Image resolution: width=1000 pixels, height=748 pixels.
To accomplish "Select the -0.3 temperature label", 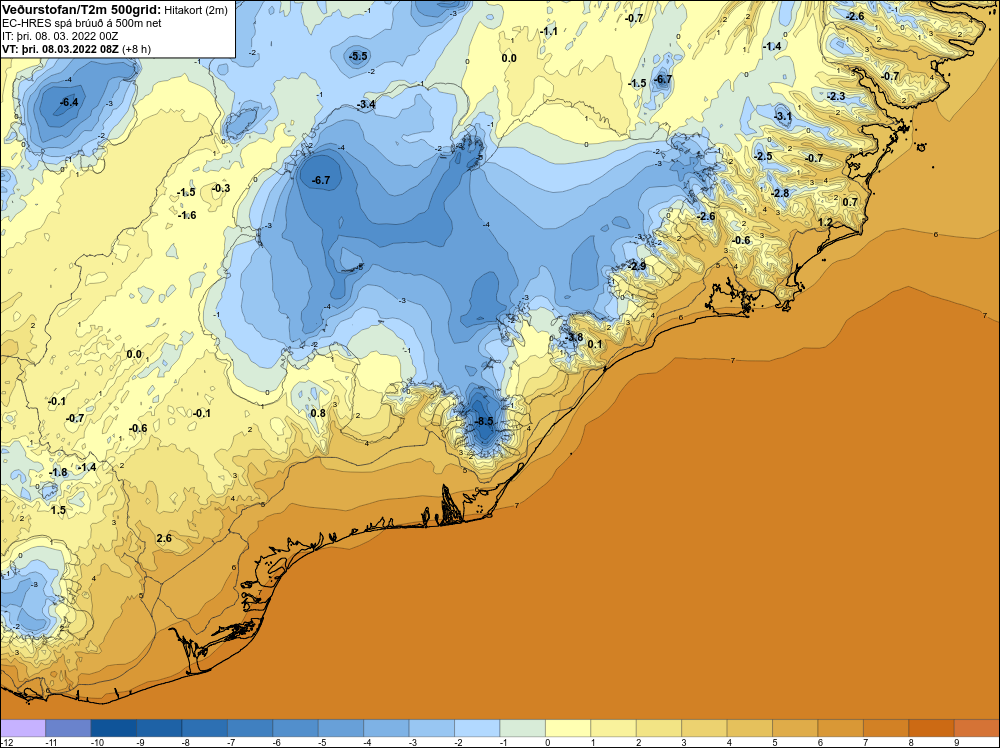I will coord(220,188).
